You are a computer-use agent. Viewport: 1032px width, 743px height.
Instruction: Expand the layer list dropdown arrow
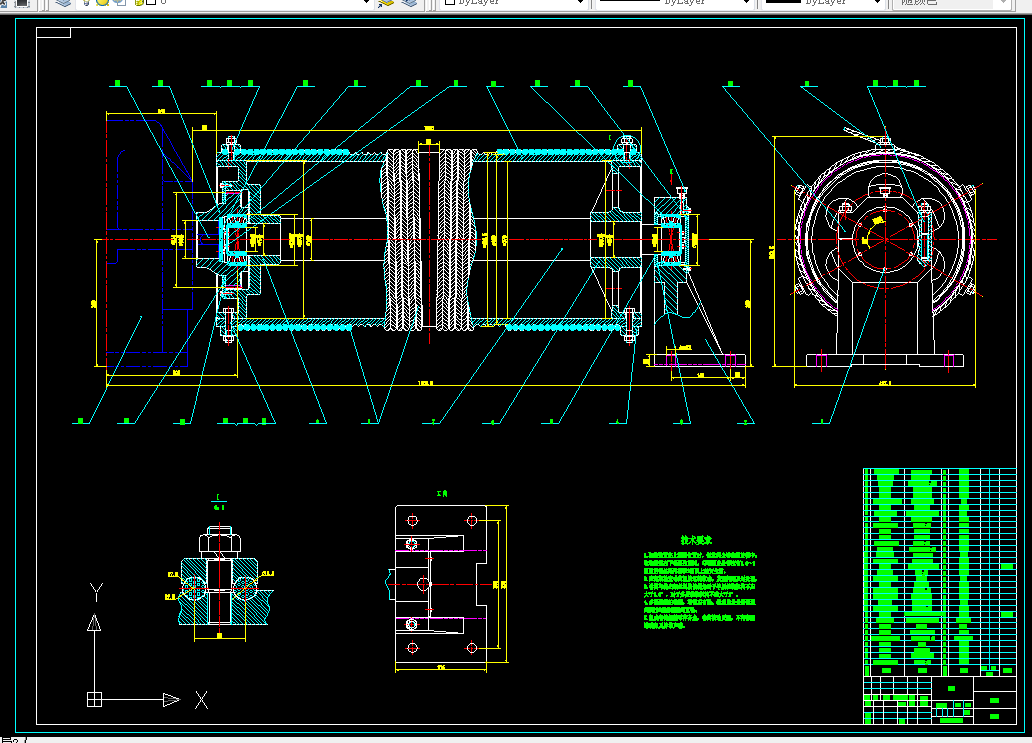pyautogui.click(x=367, y=3)
